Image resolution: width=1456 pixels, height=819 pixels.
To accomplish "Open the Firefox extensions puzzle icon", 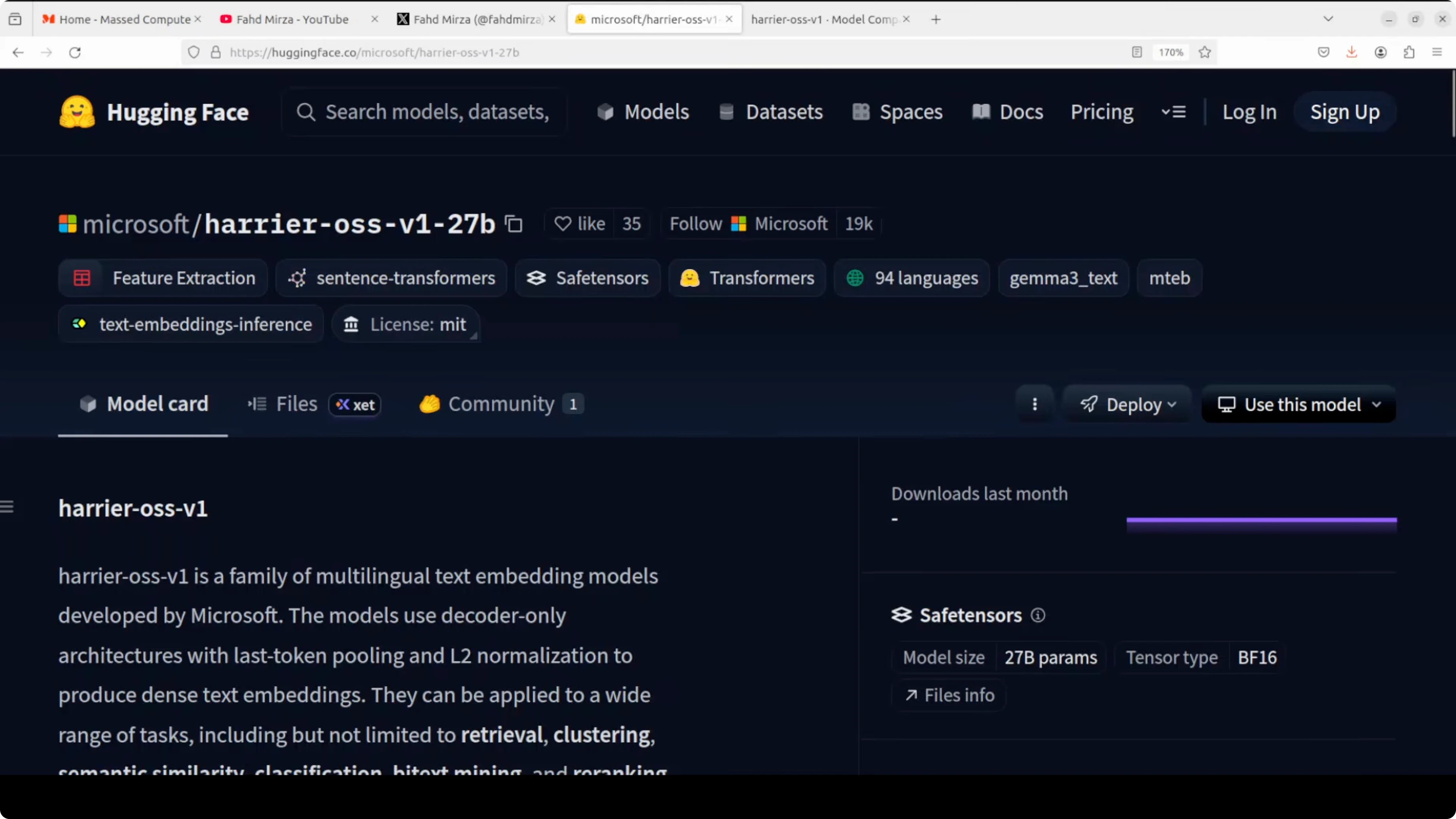I will point(1409,53).
